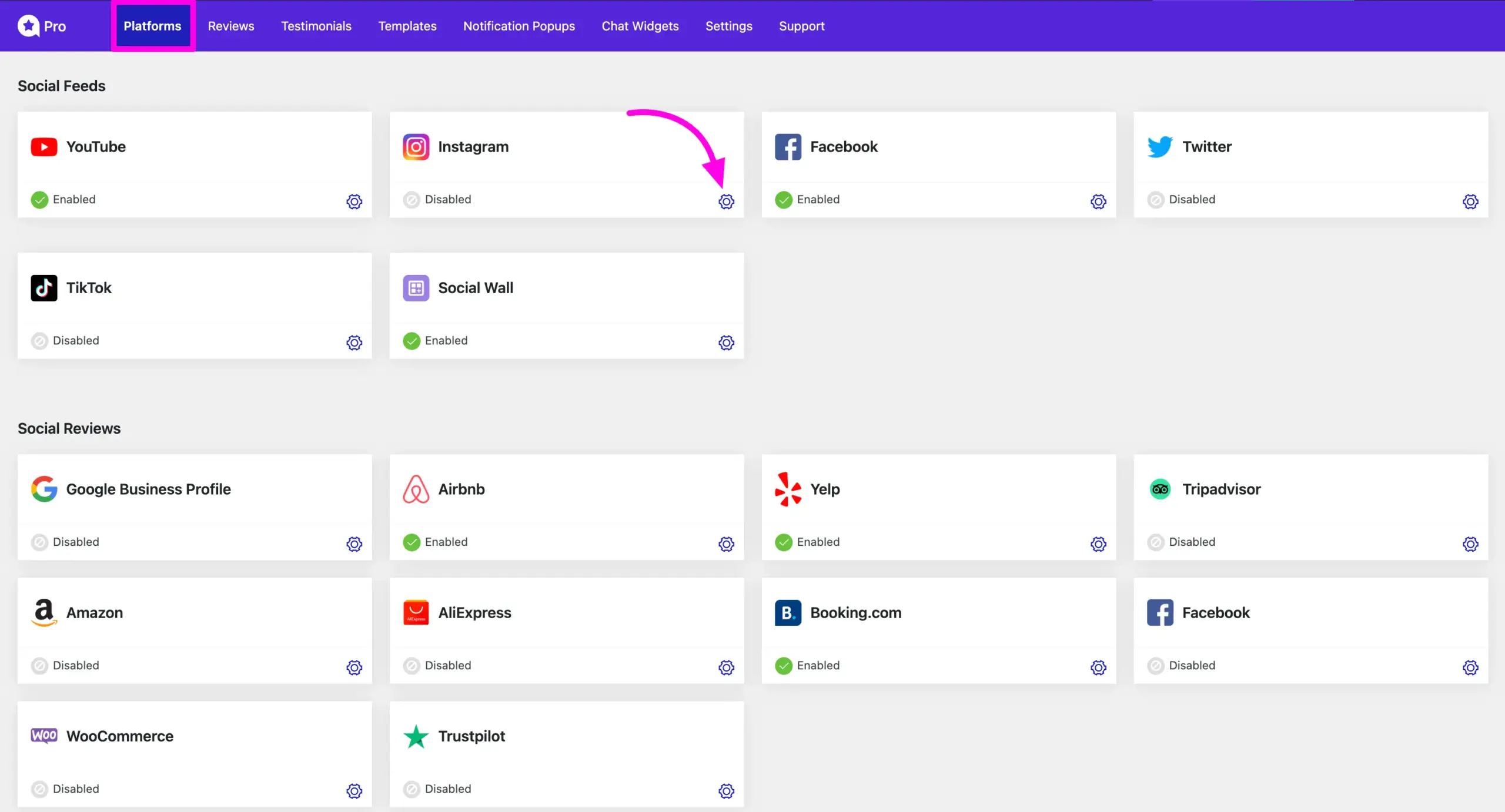Open WooCommerce settings gear

point(354,791)
